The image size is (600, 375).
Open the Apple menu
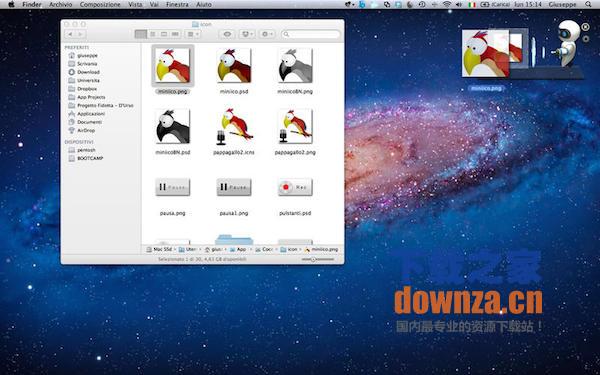pyautogui.click(x=11, y=5)
